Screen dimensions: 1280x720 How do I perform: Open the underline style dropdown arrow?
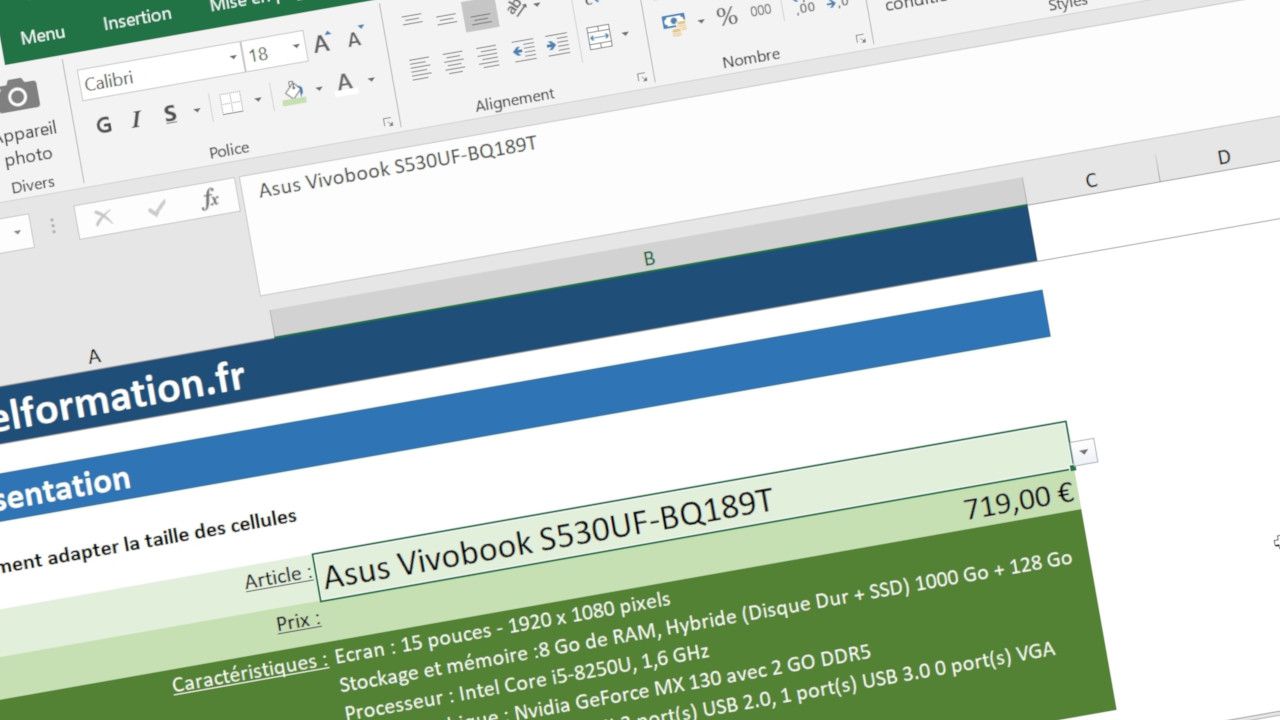click(x=196, y=111)
